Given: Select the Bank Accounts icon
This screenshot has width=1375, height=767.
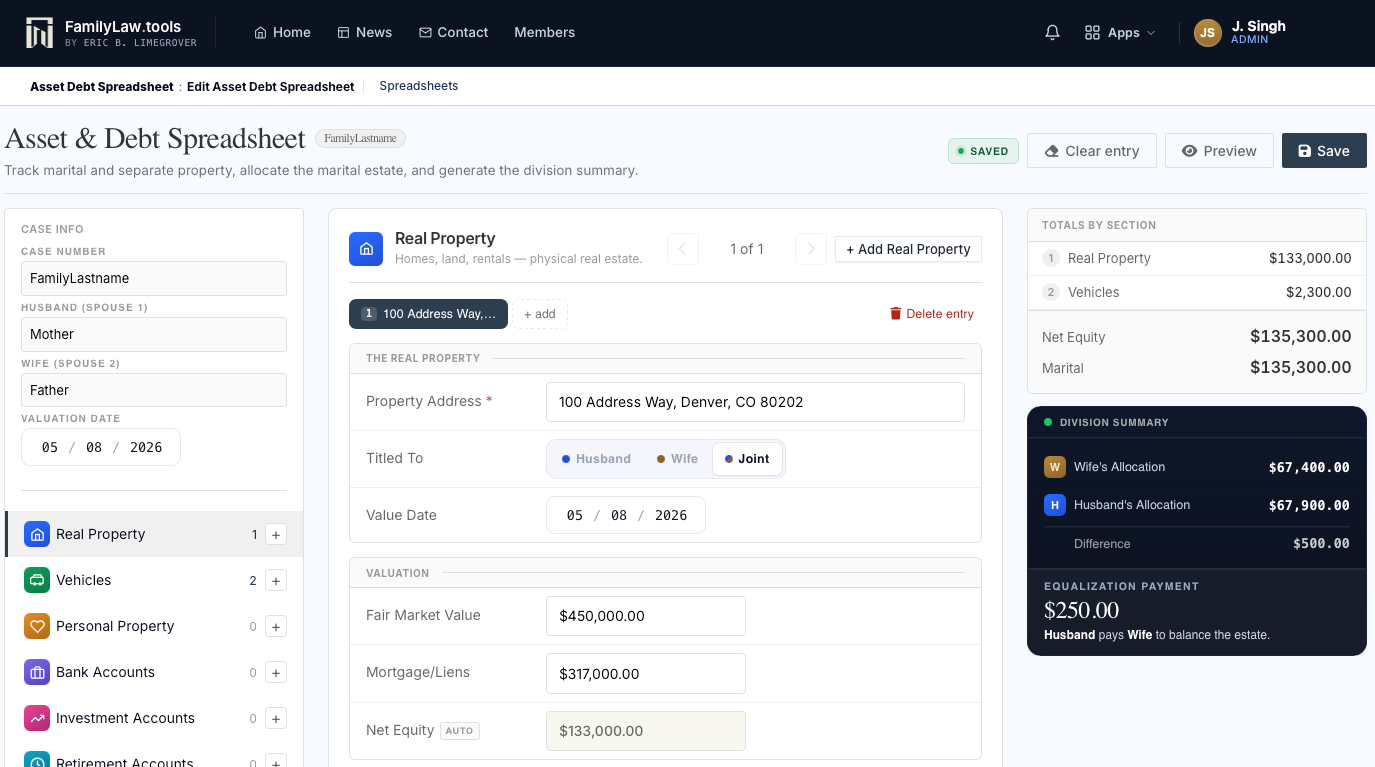Looking at the screenshot, I should pos(37,672).
